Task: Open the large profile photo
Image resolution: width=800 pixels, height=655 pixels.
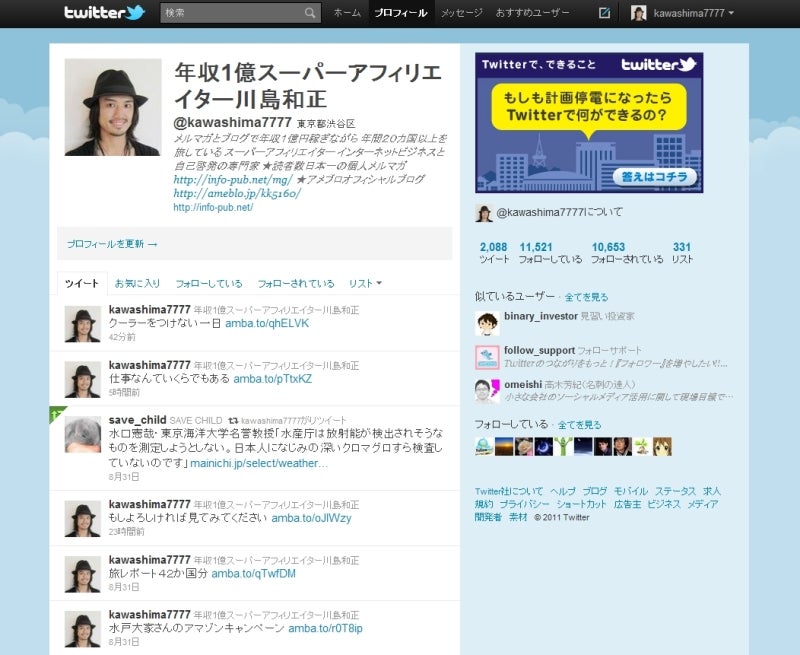Action: [113, 107]
